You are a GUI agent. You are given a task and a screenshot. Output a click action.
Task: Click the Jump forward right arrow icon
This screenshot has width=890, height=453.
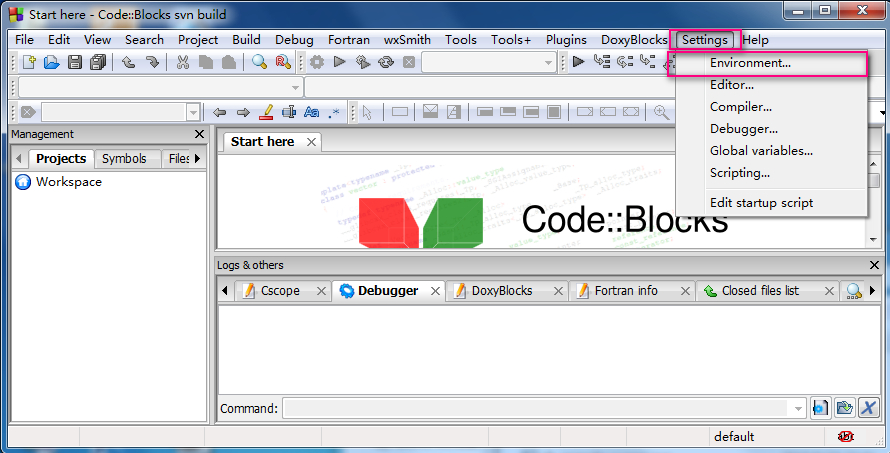tap(243, 112)
